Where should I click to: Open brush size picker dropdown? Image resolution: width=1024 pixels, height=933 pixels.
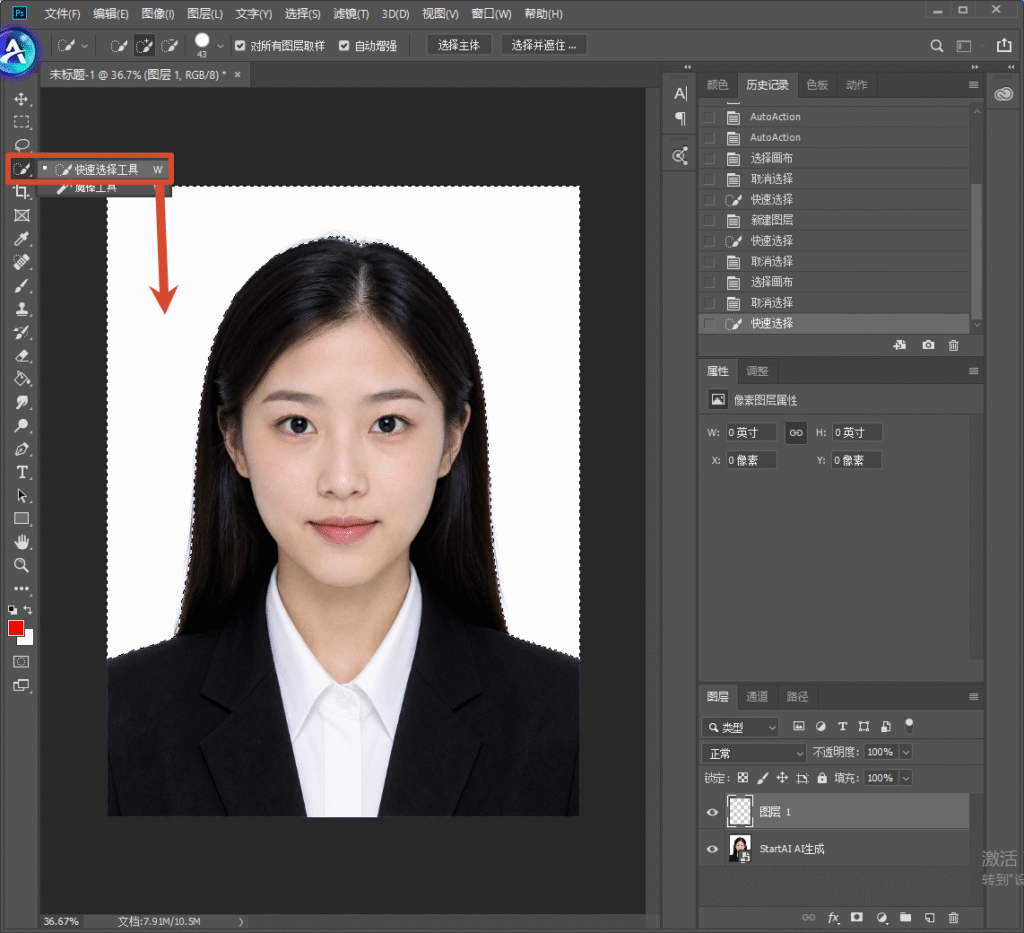click(x=220, y=46)
